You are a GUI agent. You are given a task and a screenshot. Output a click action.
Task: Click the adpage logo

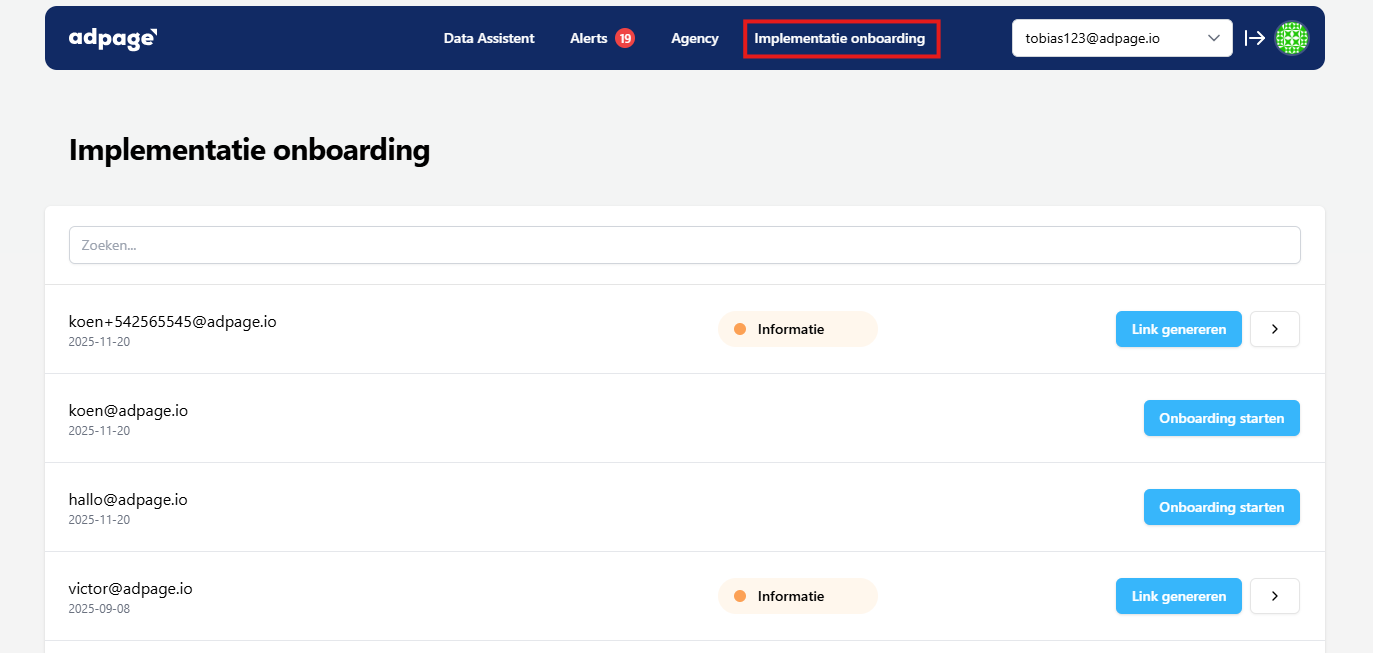[113, 38]
